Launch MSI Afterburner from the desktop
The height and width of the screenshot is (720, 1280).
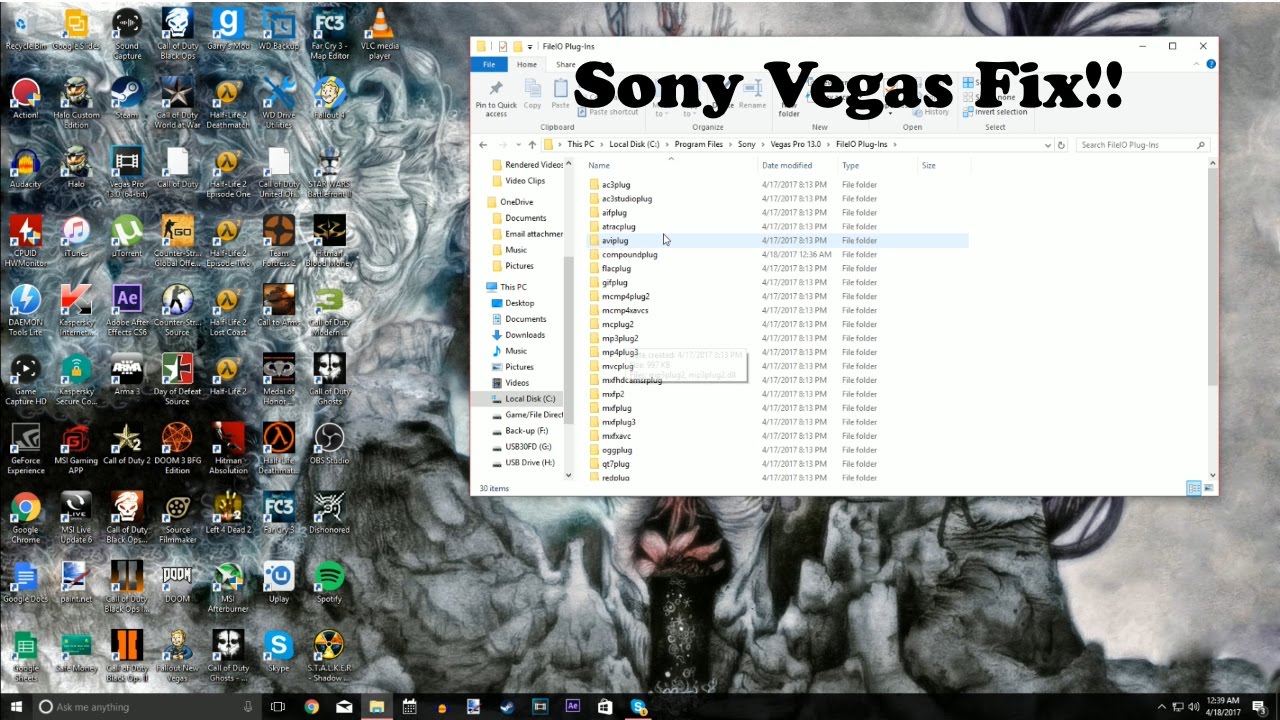tap(228, 588)
